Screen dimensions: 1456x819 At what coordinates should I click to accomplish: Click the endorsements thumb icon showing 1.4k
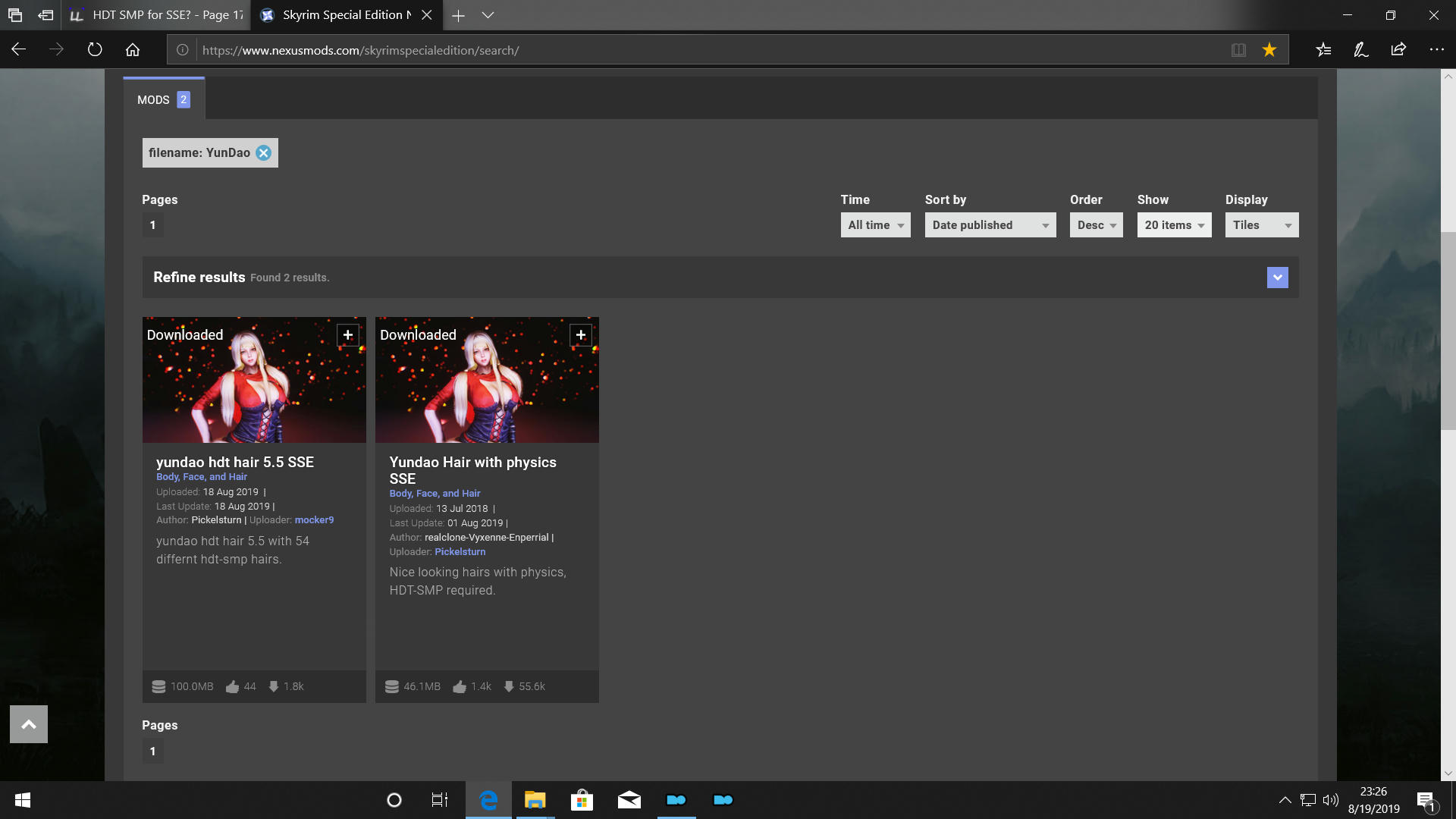tap(460, 686)
